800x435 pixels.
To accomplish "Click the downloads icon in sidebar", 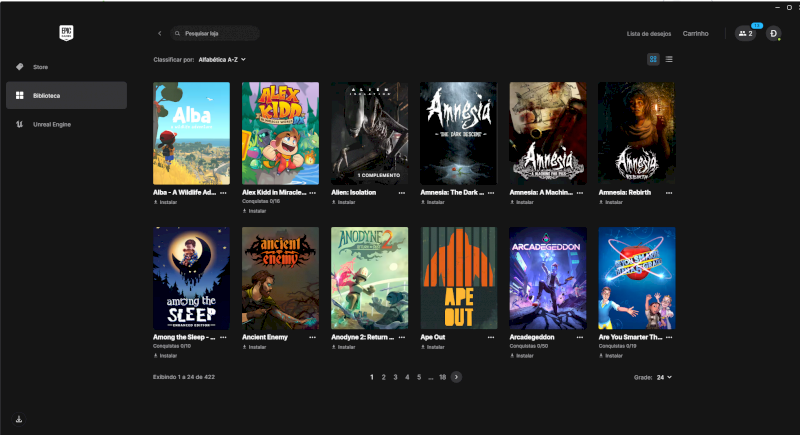I will pos(19,419).
